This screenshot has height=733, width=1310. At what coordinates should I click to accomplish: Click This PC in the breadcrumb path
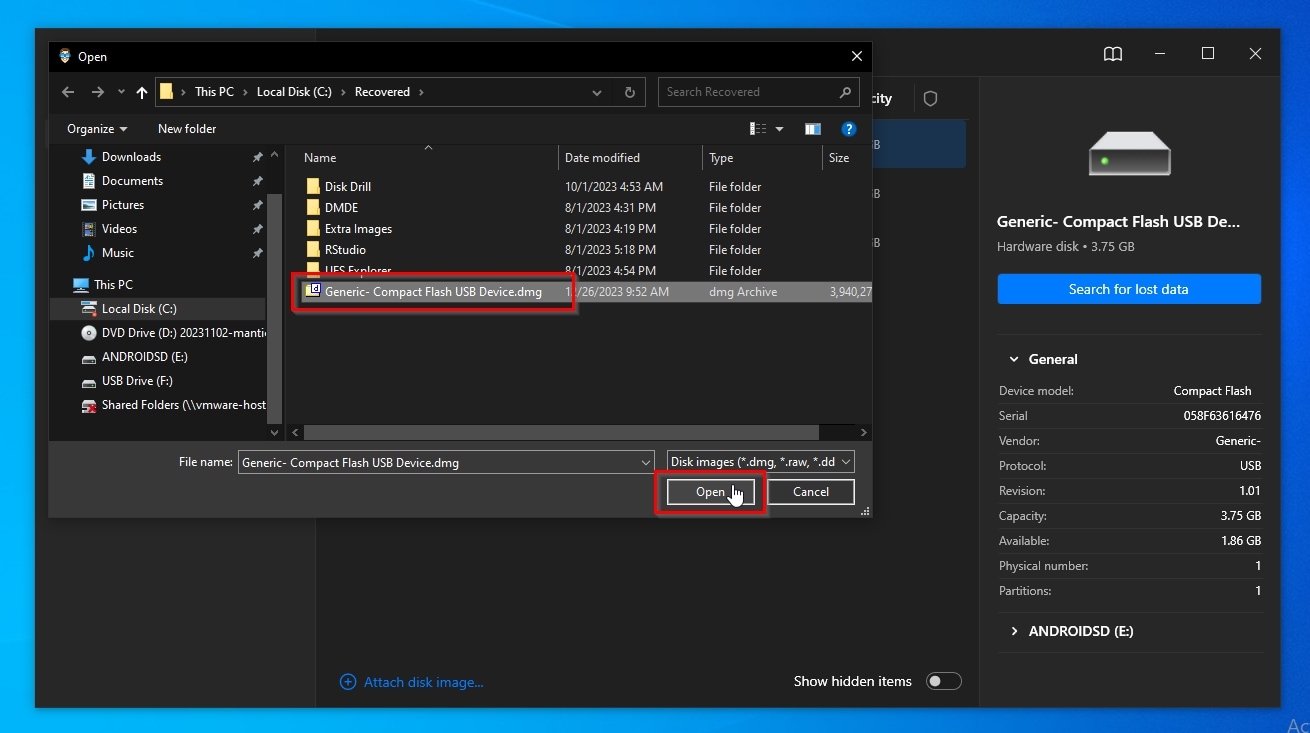[x=214, y=92]
